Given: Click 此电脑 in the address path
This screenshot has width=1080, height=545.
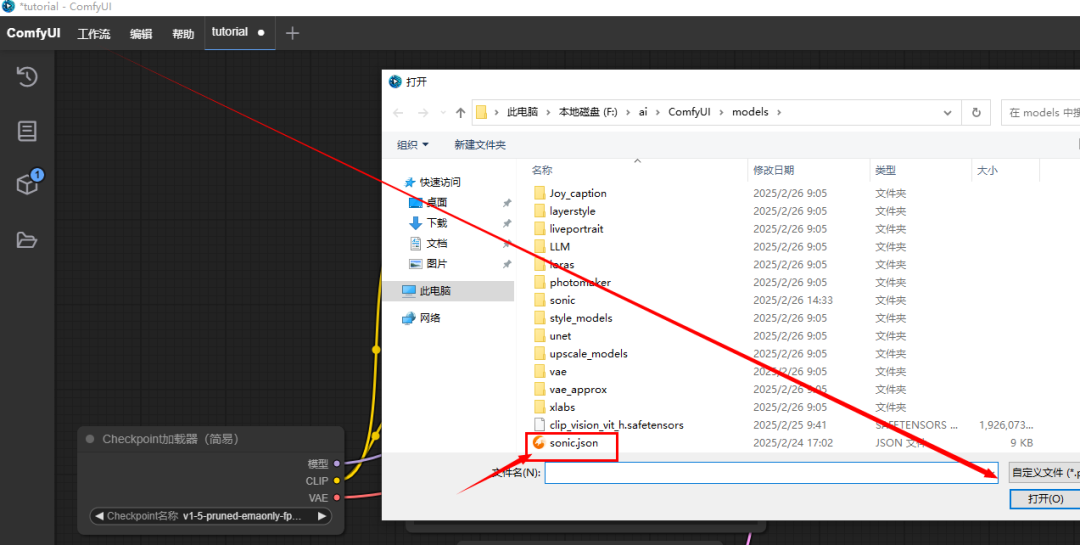Looking at the screenshot, I should [522, 112].
